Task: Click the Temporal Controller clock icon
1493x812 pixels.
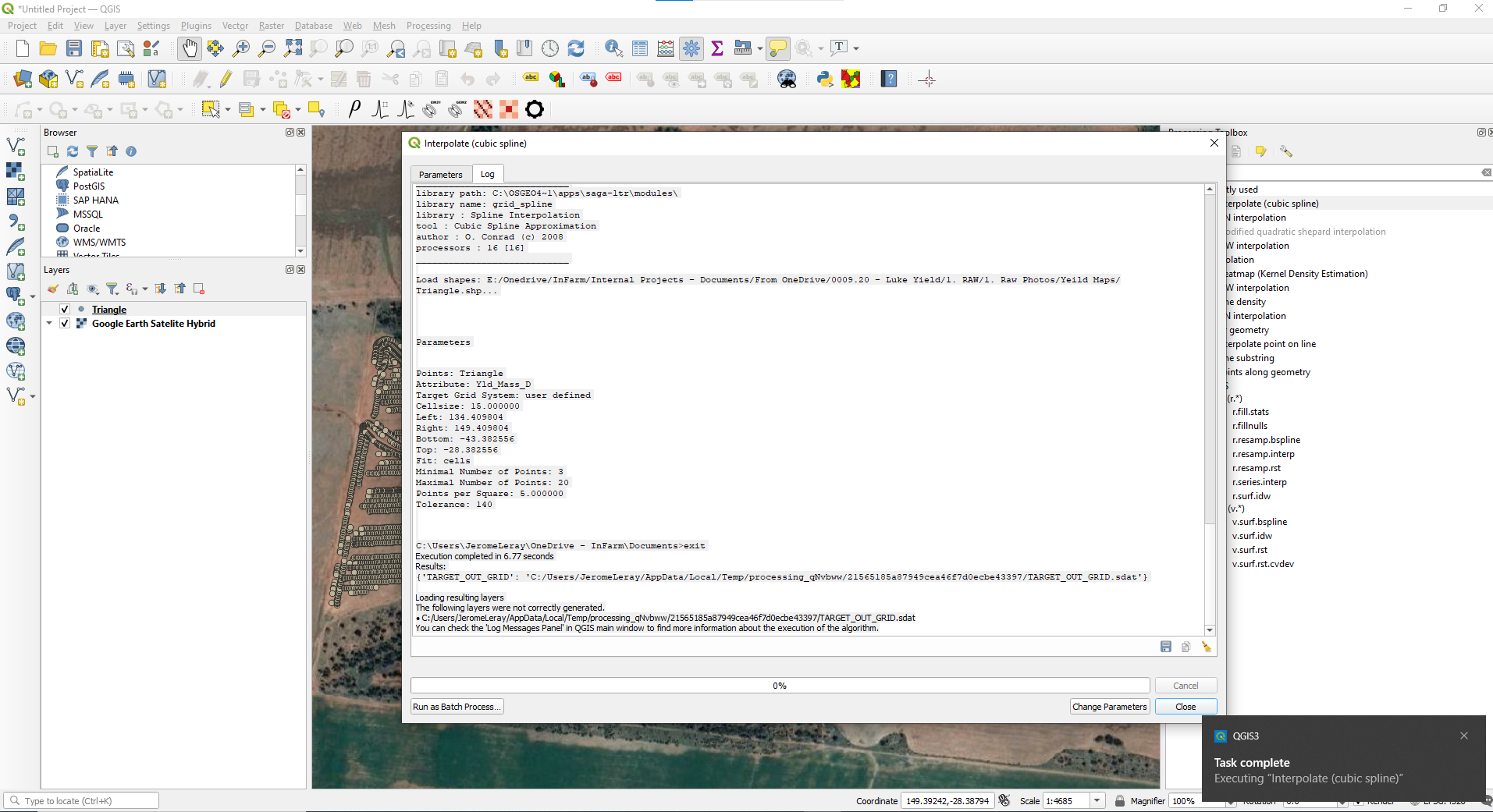Action: tap(550, 48)
